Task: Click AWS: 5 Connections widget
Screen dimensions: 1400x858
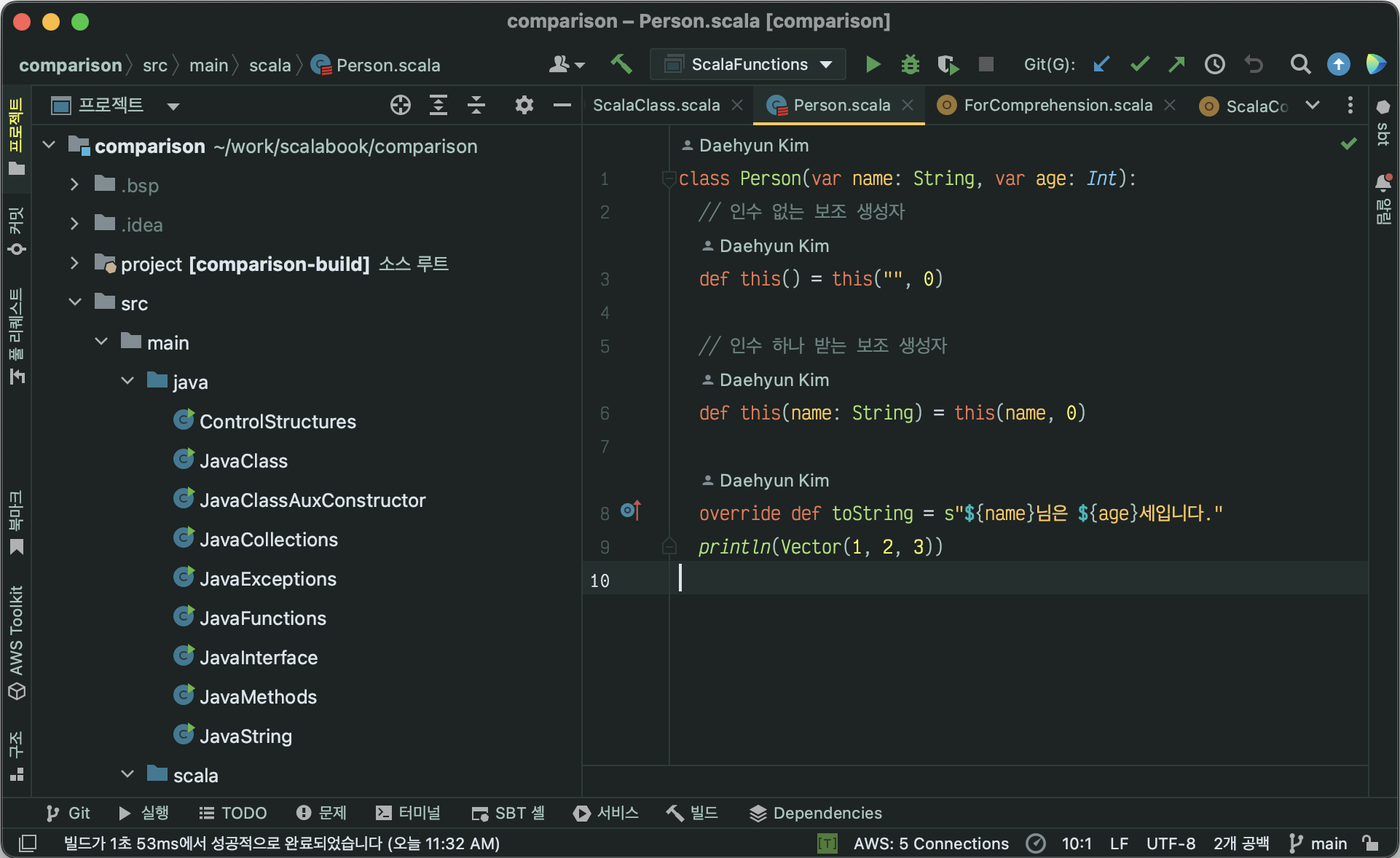Action: 931,843
